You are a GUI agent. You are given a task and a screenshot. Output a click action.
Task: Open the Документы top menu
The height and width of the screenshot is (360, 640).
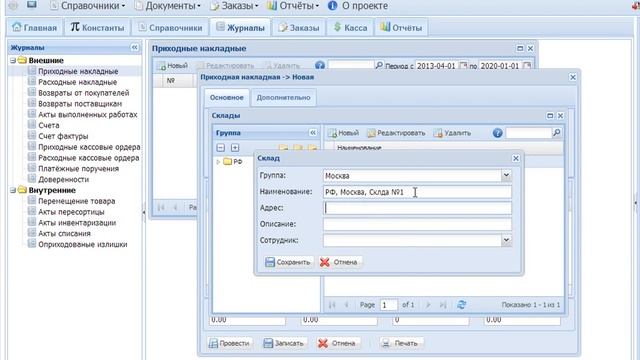click(x=168, y=6)
